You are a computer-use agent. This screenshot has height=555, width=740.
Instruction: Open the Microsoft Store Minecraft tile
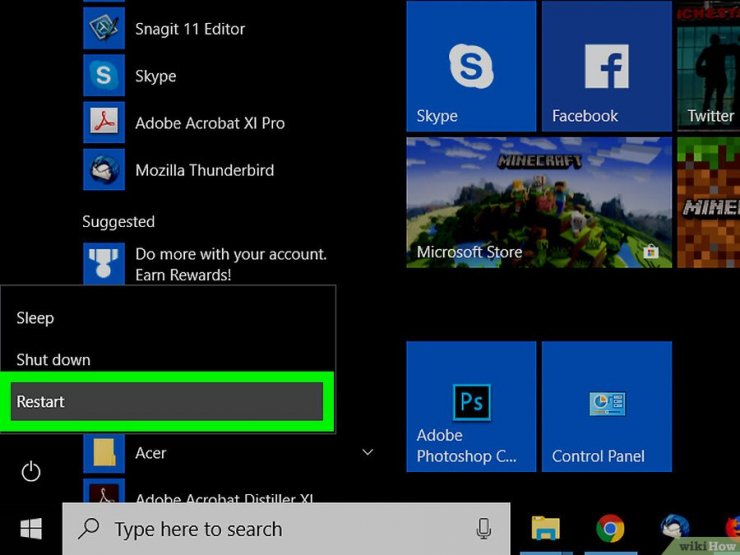tap(539, 202)
